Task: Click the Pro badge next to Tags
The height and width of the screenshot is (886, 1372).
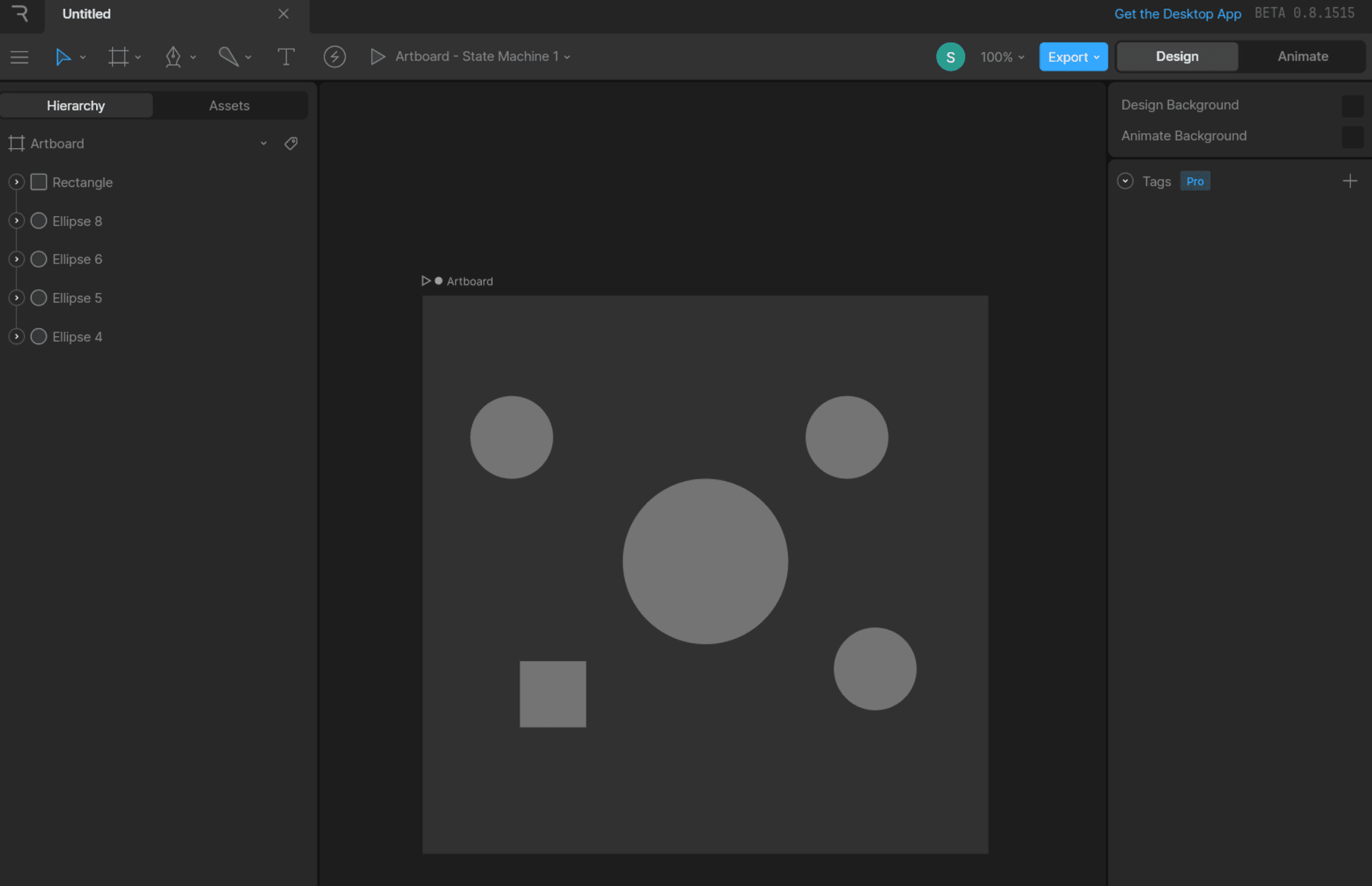Action: [x=1195, y=181]
